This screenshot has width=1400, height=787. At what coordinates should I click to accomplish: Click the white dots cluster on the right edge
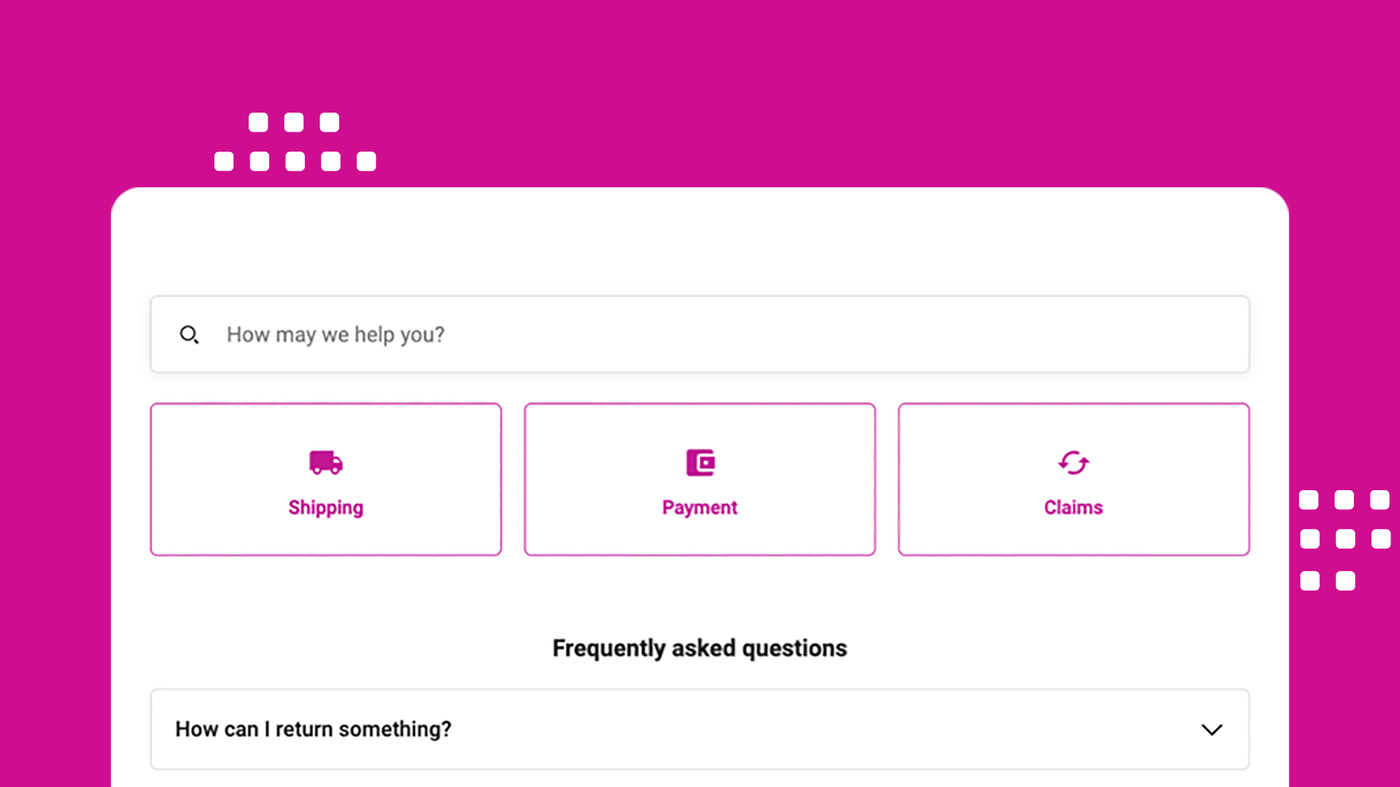[1345, 540]
